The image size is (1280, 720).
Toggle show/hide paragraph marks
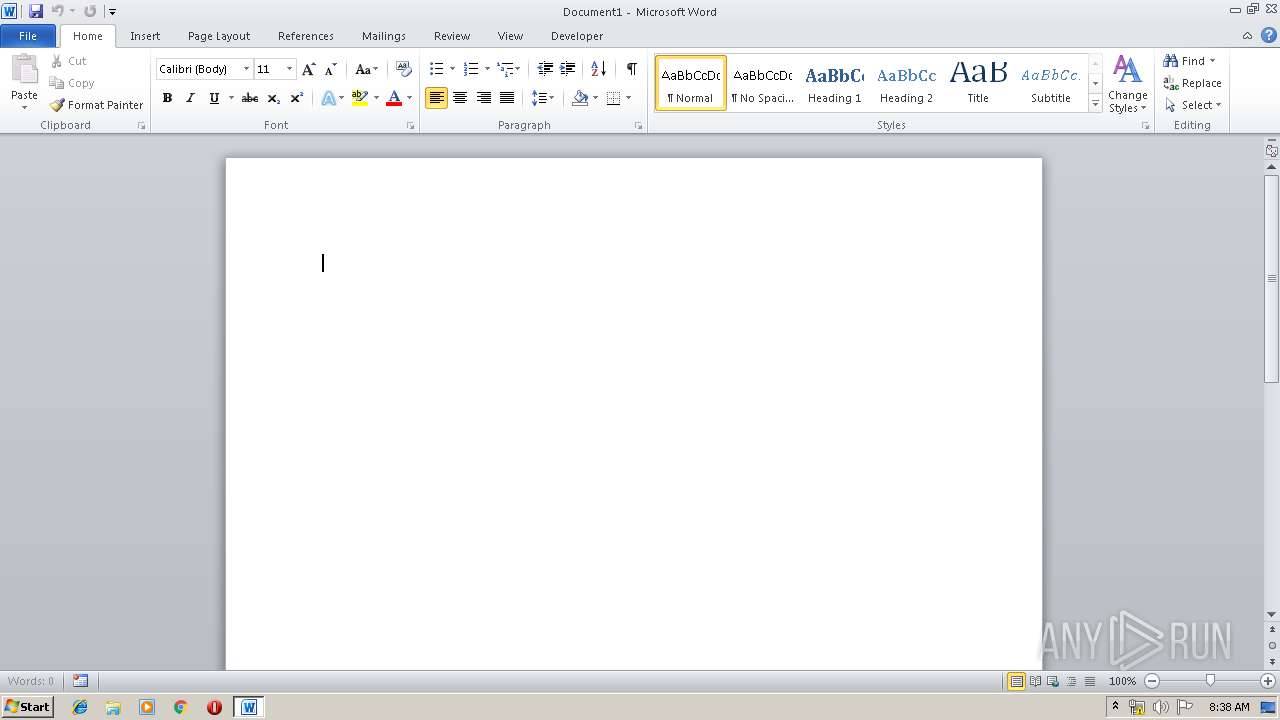pyautogui.click(x=632, y=69)
